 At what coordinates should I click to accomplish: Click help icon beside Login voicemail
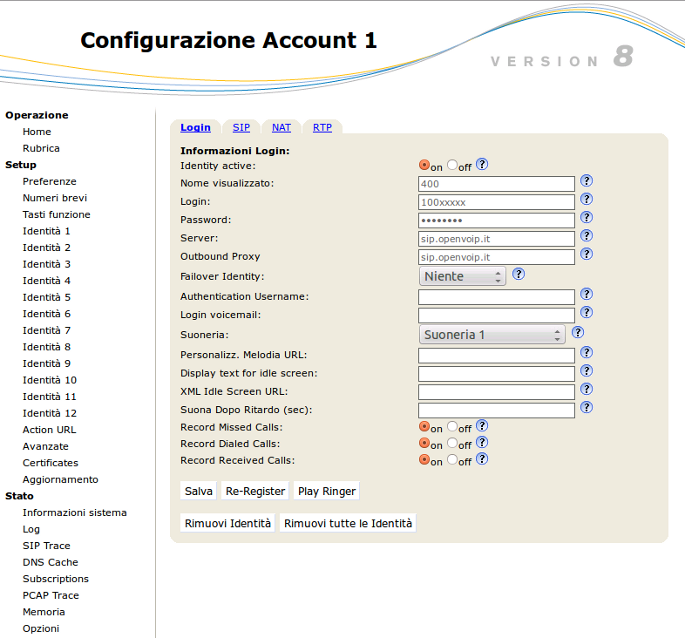586,312
